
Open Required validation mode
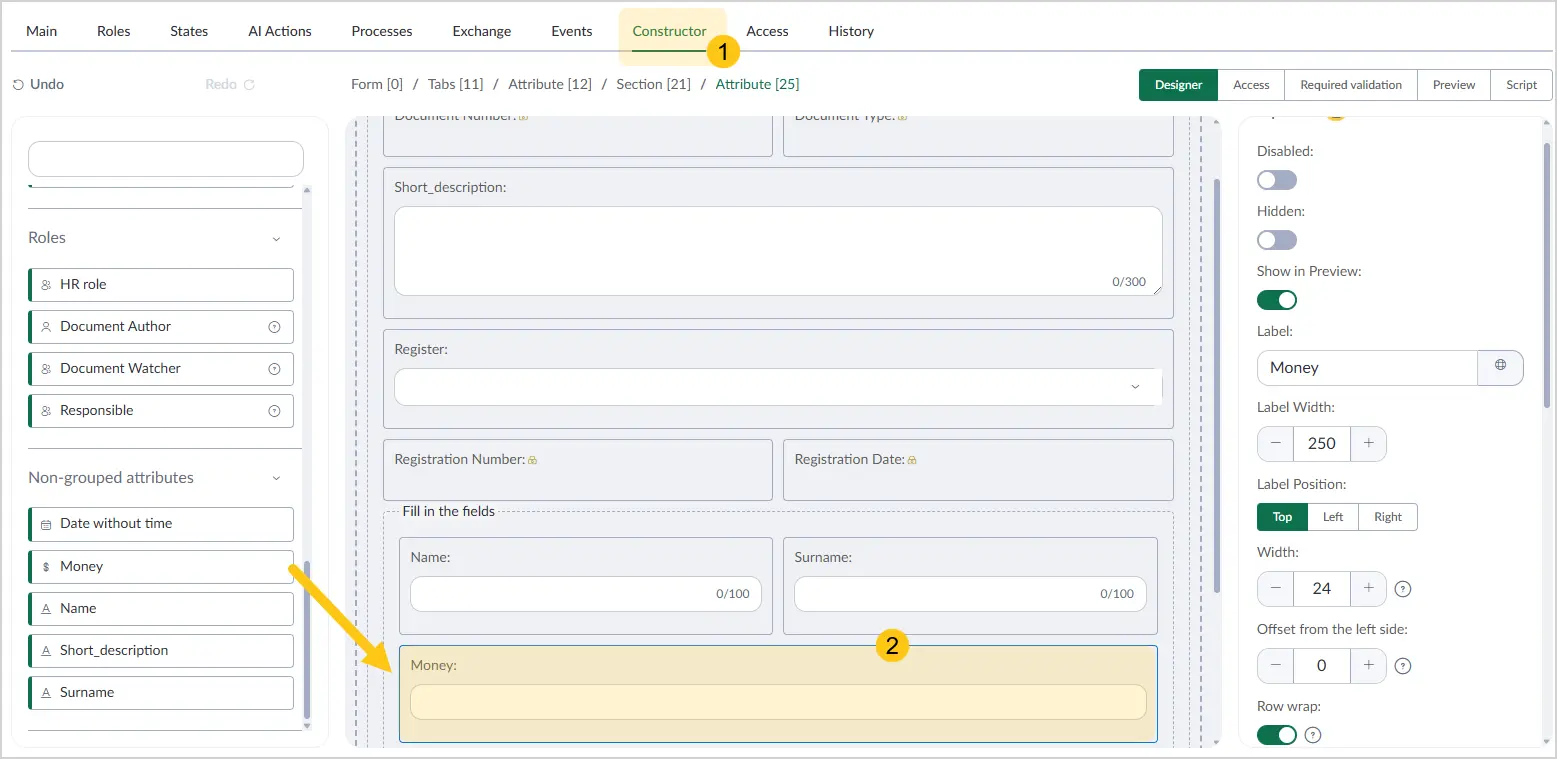(x=1351, y=85)
